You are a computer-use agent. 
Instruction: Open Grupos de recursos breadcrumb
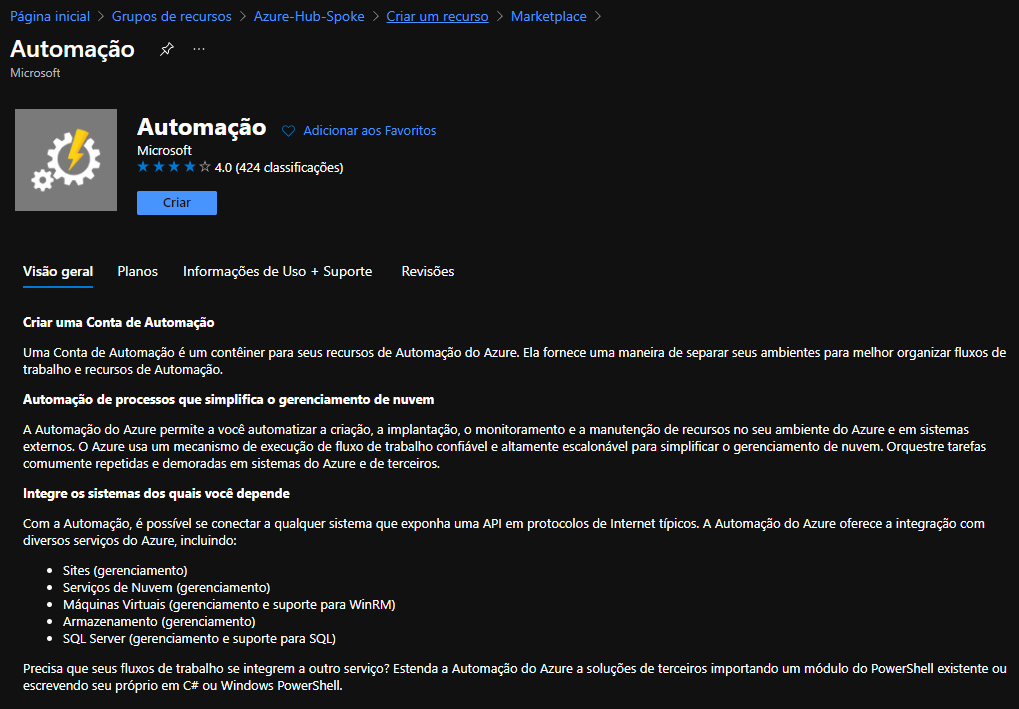click(171, 17)
